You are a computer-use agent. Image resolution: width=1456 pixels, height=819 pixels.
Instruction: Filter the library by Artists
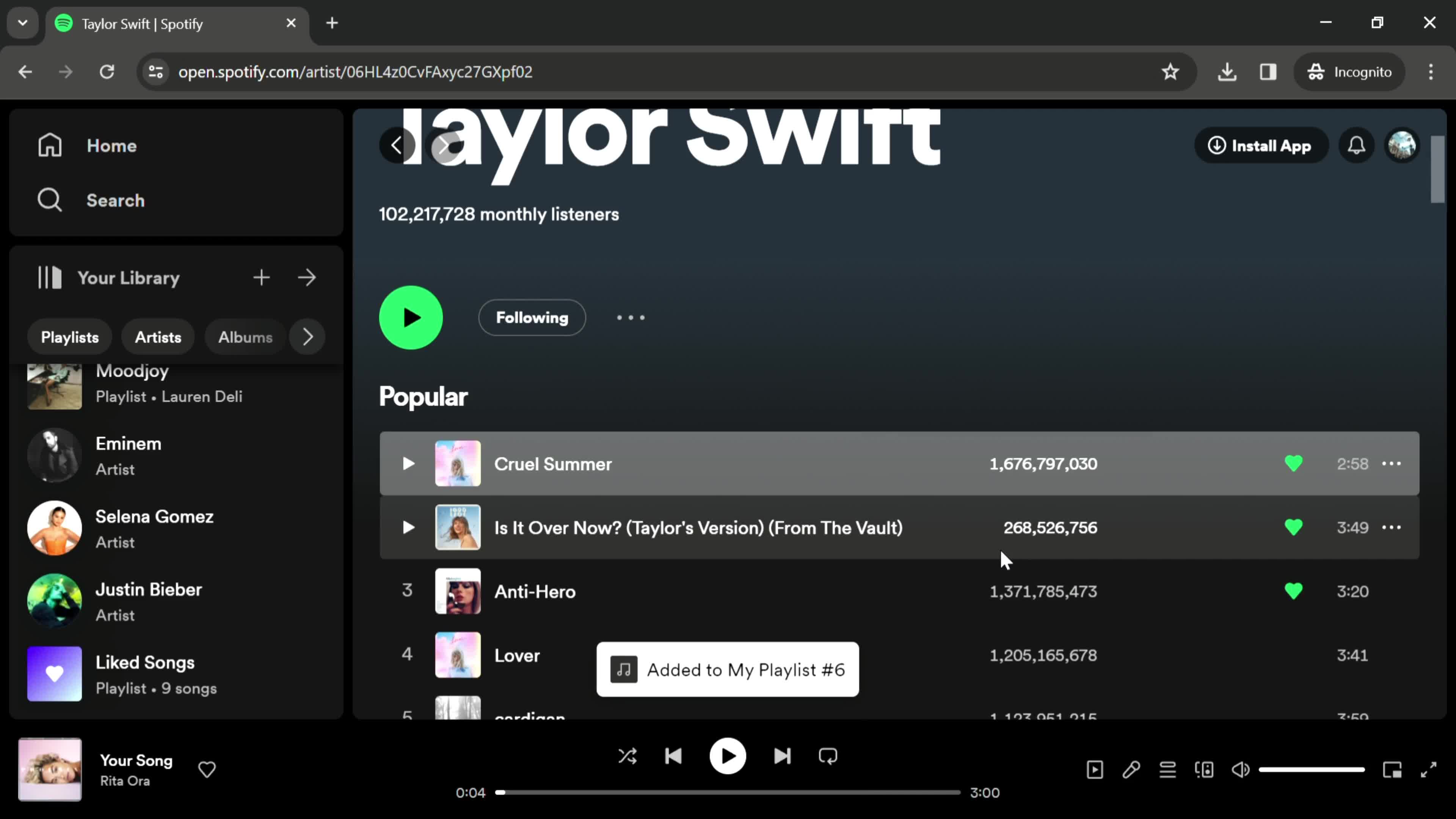pos(158,337)
